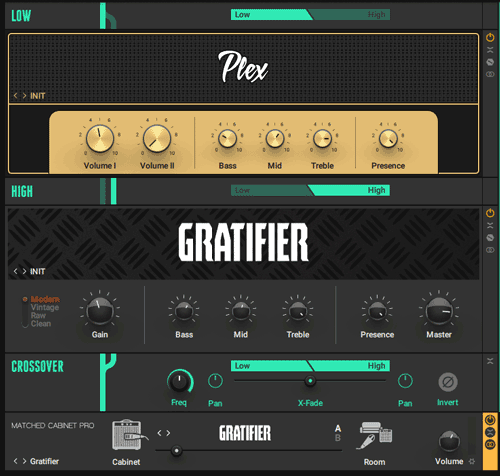Image resolution: width=500 pixels, height=476 pixels.
Task: Select the Clean amp mode
Action: (x=41, y=323)
